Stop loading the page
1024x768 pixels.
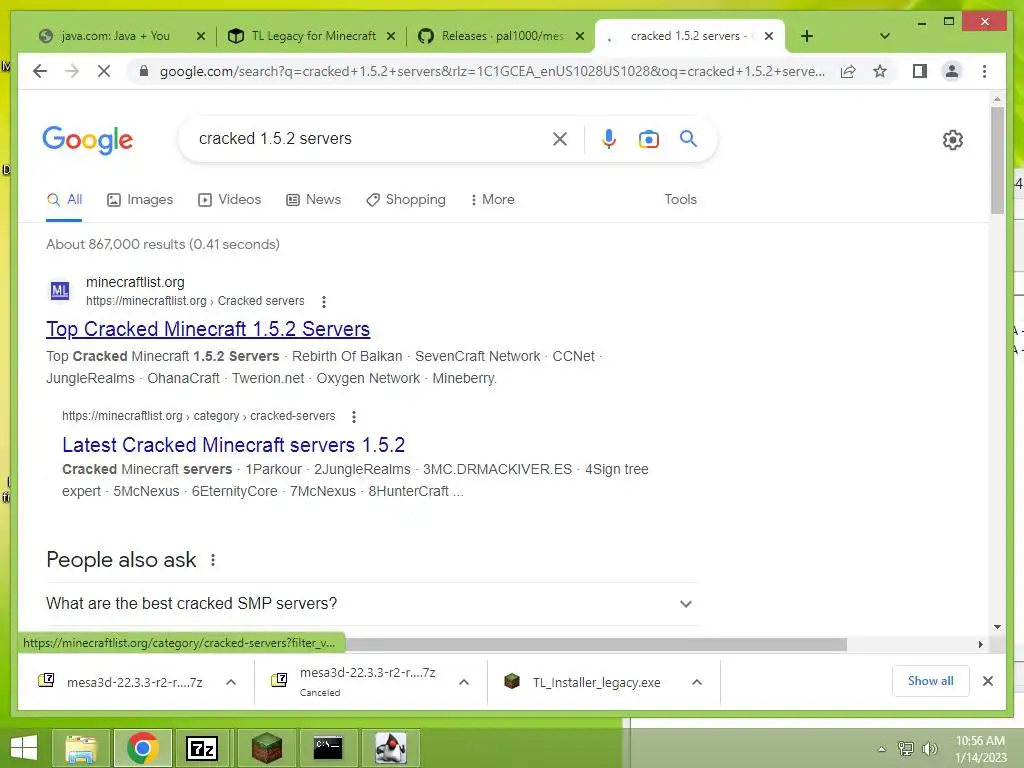(x=103, y=71)
